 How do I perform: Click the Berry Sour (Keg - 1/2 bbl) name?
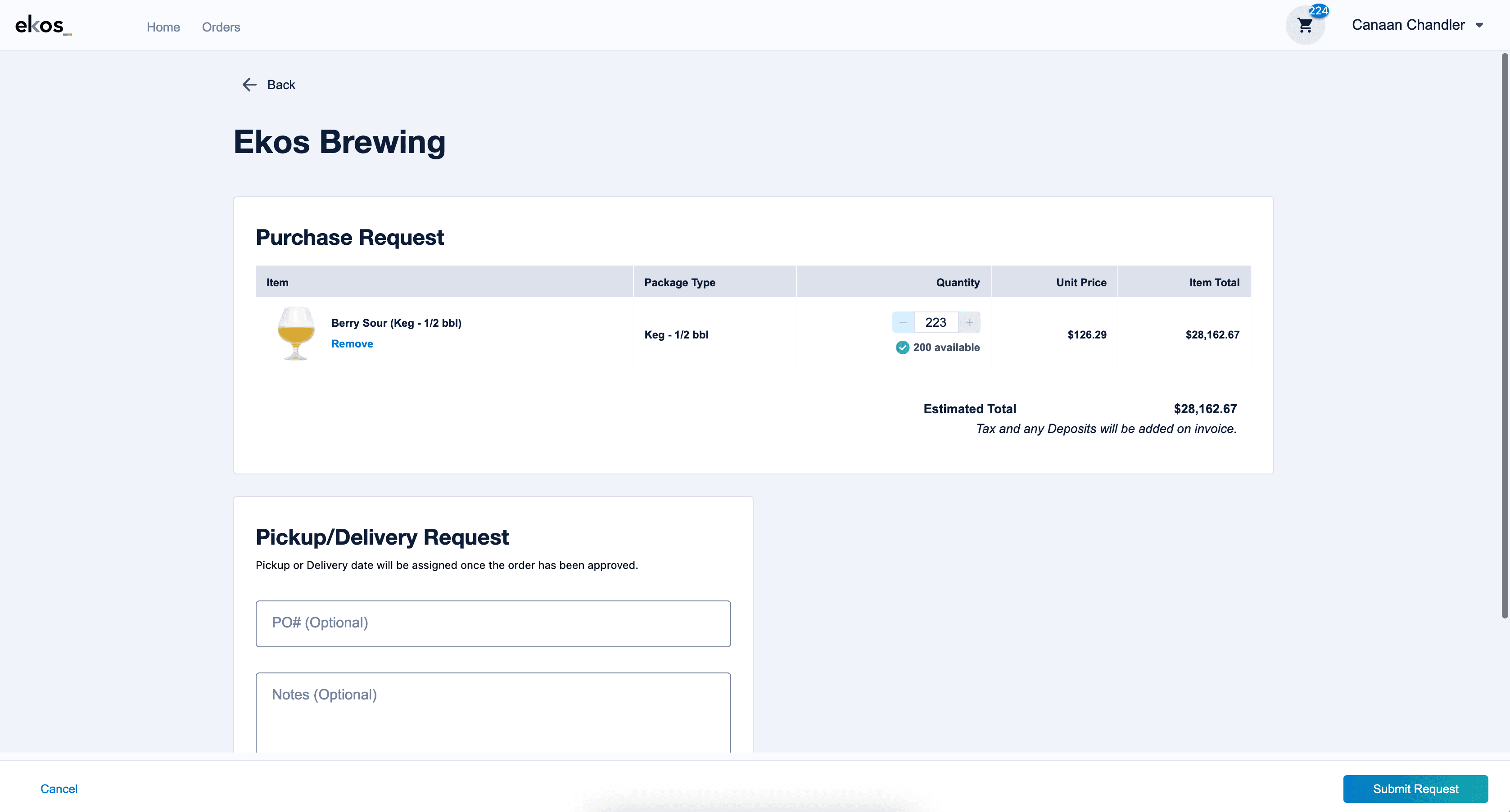tap(396, 323)
